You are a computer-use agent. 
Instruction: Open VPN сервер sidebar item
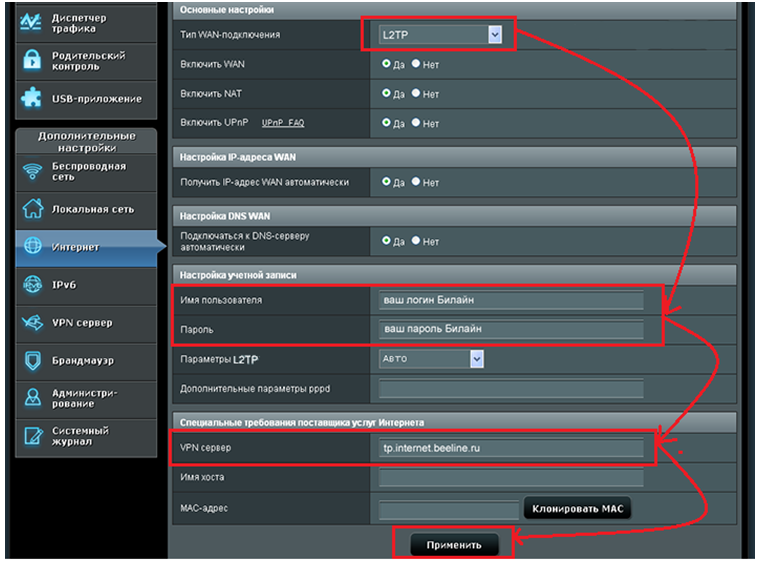[86, 323]
